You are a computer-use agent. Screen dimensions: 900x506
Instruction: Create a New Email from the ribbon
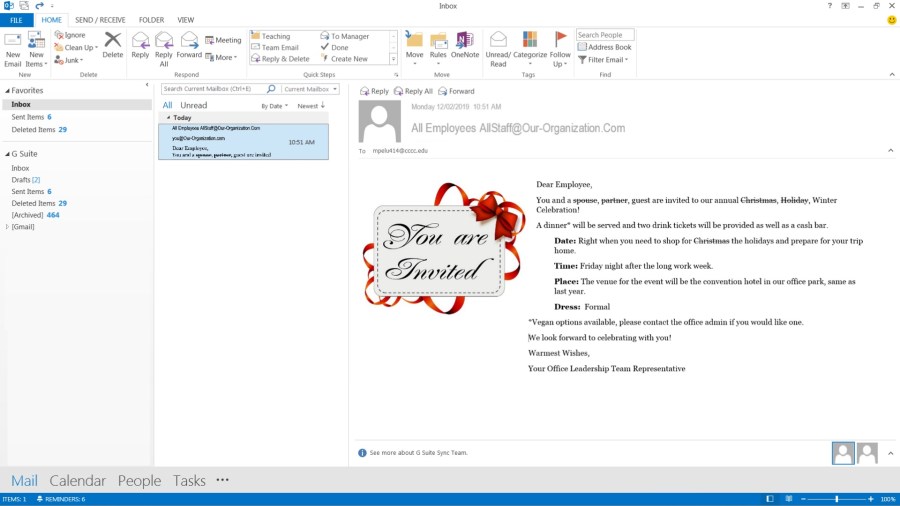pyautogui.click(x=13, y=50)
